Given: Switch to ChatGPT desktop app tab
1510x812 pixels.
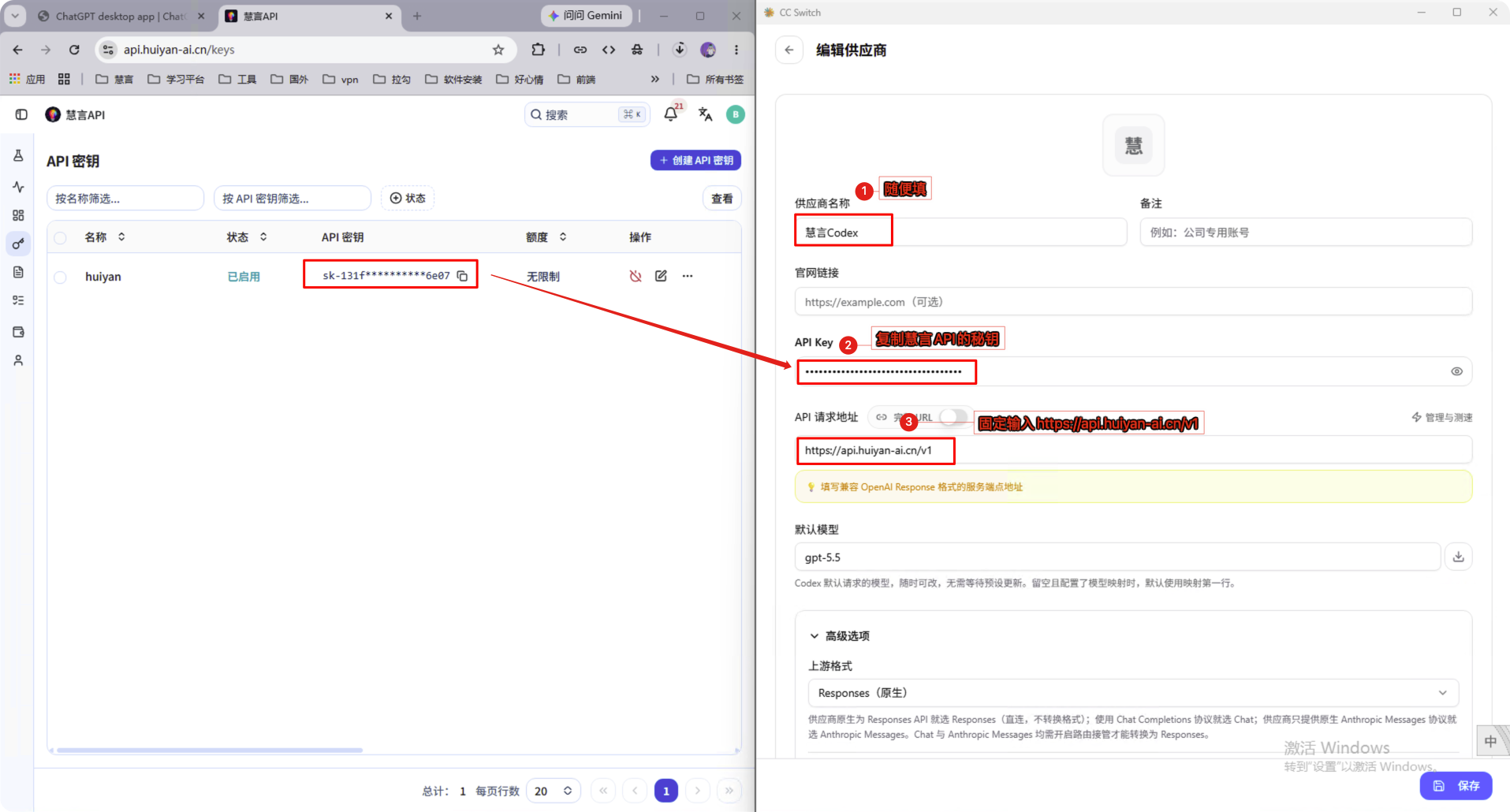Looking at the screenshot, I should [120, 16].
